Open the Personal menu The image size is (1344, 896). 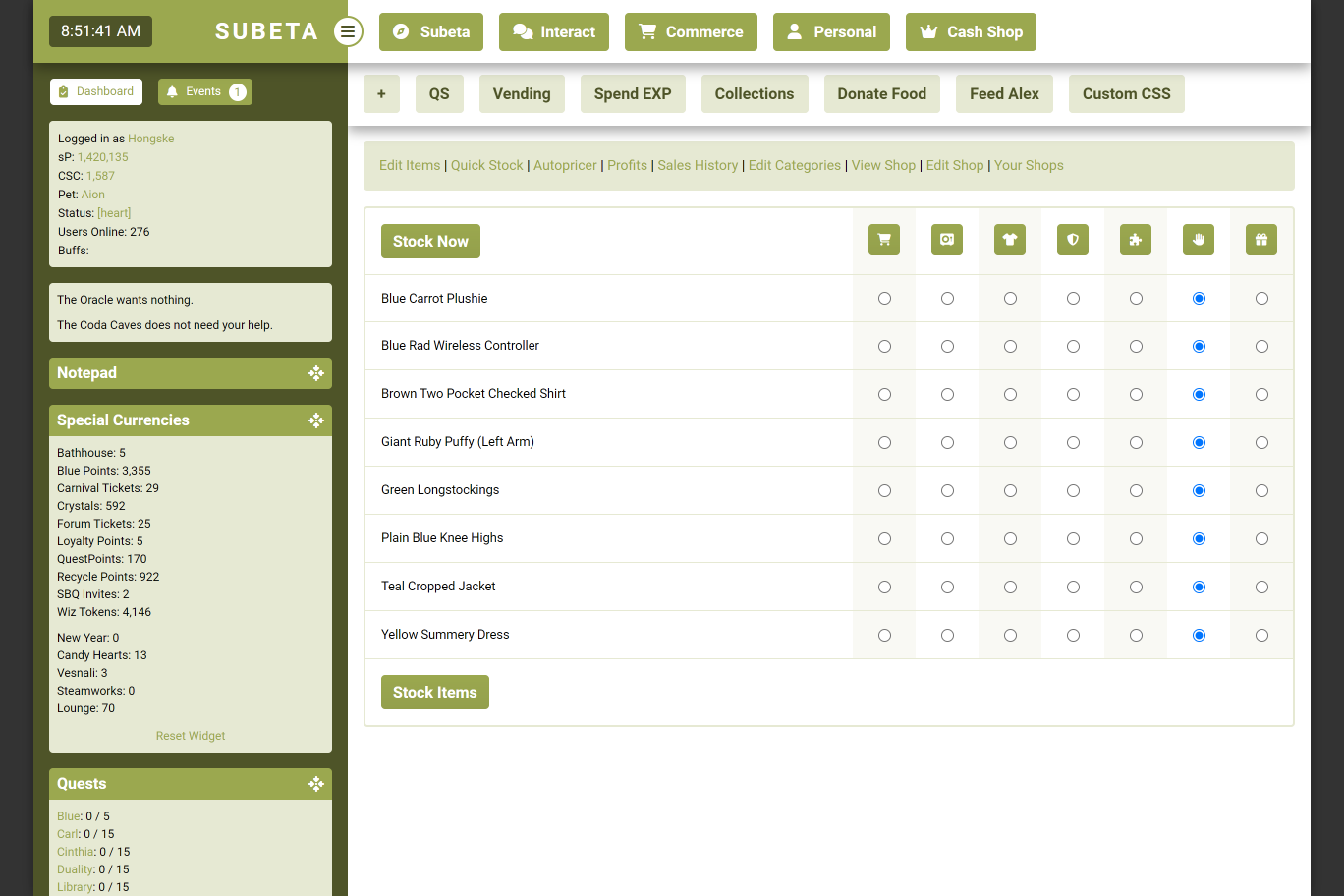click(x=831, y=31)
